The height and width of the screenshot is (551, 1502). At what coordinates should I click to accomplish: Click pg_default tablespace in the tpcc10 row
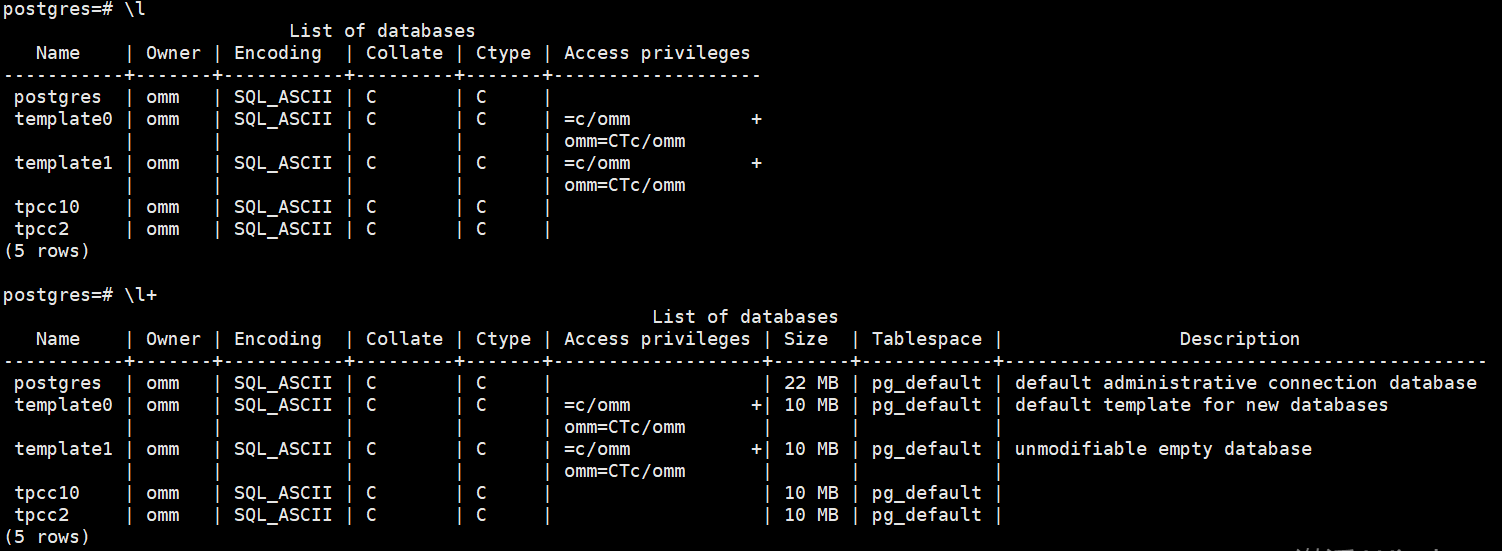coord(926,493)
